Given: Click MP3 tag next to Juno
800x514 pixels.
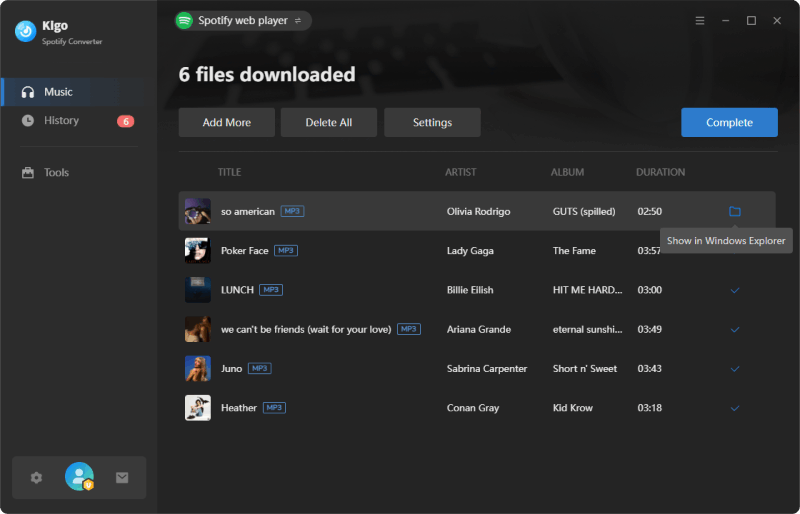Looking at the screenshot, I should 260,369.
